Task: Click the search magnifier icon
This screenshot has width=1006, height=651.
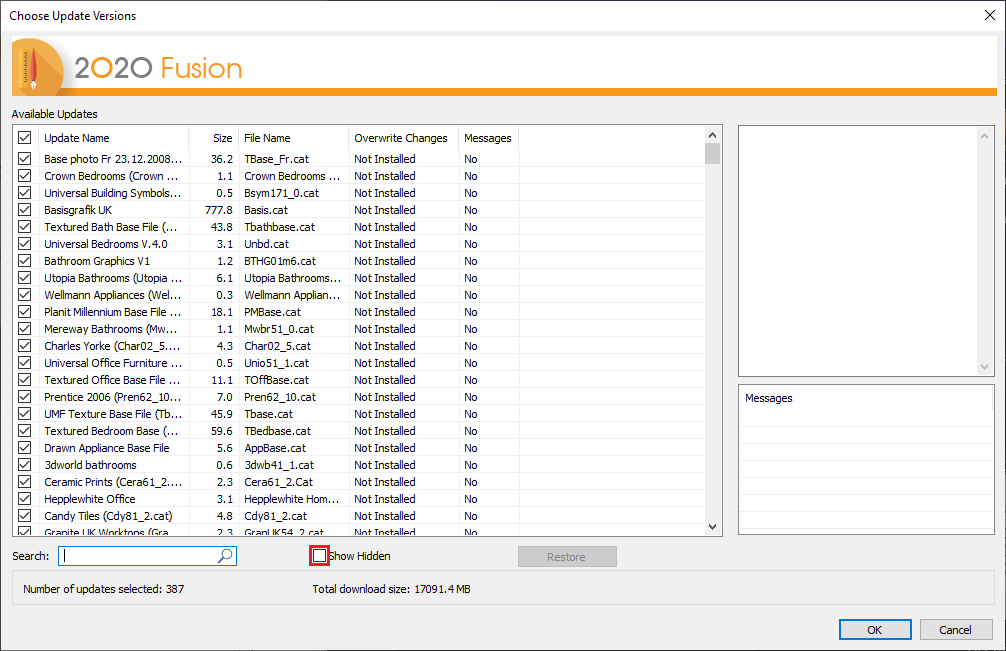Action: (225, 555)
